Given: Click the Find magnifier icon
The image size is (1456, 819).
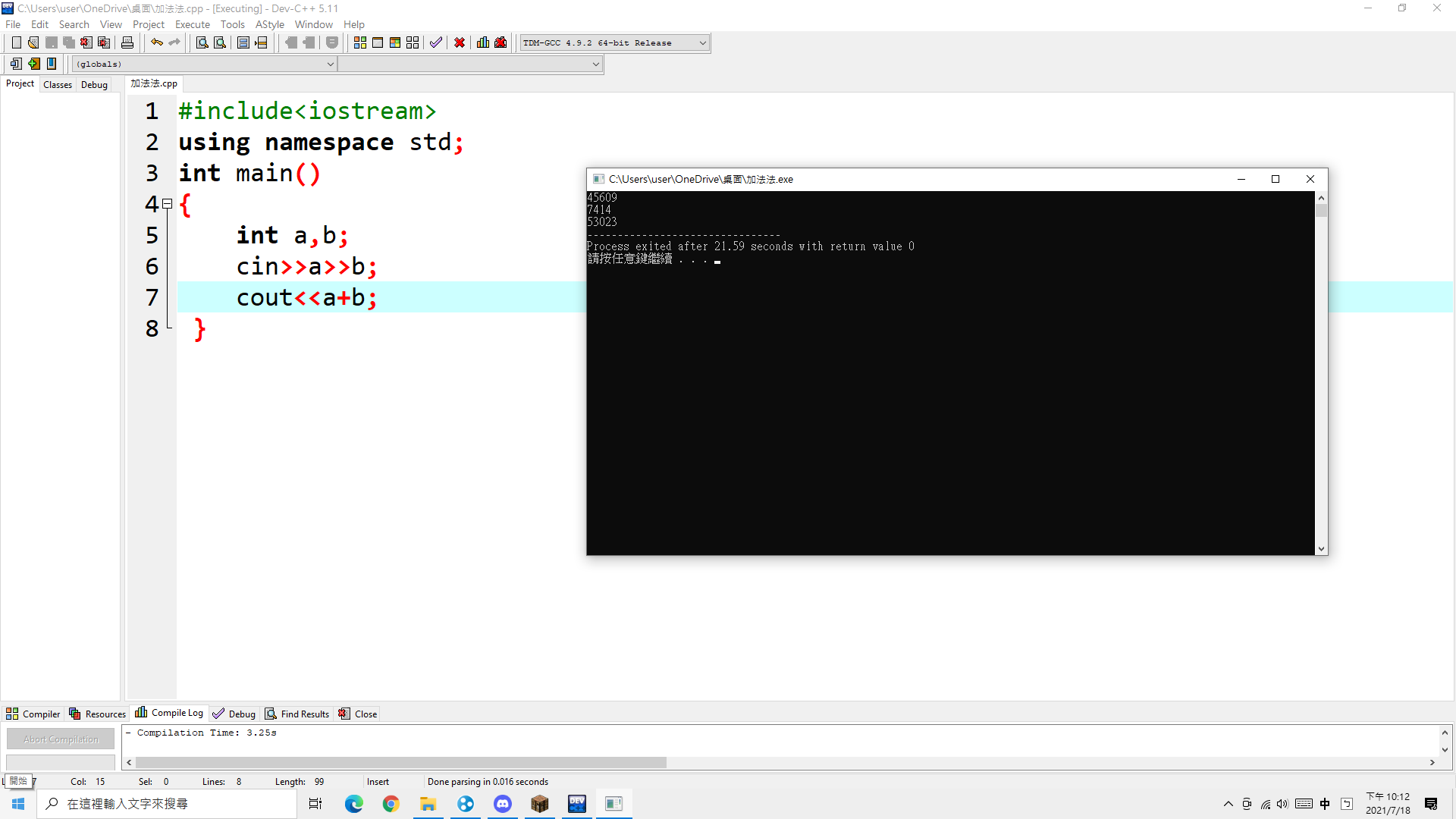Looking at the screenshot, I should 202,42.
